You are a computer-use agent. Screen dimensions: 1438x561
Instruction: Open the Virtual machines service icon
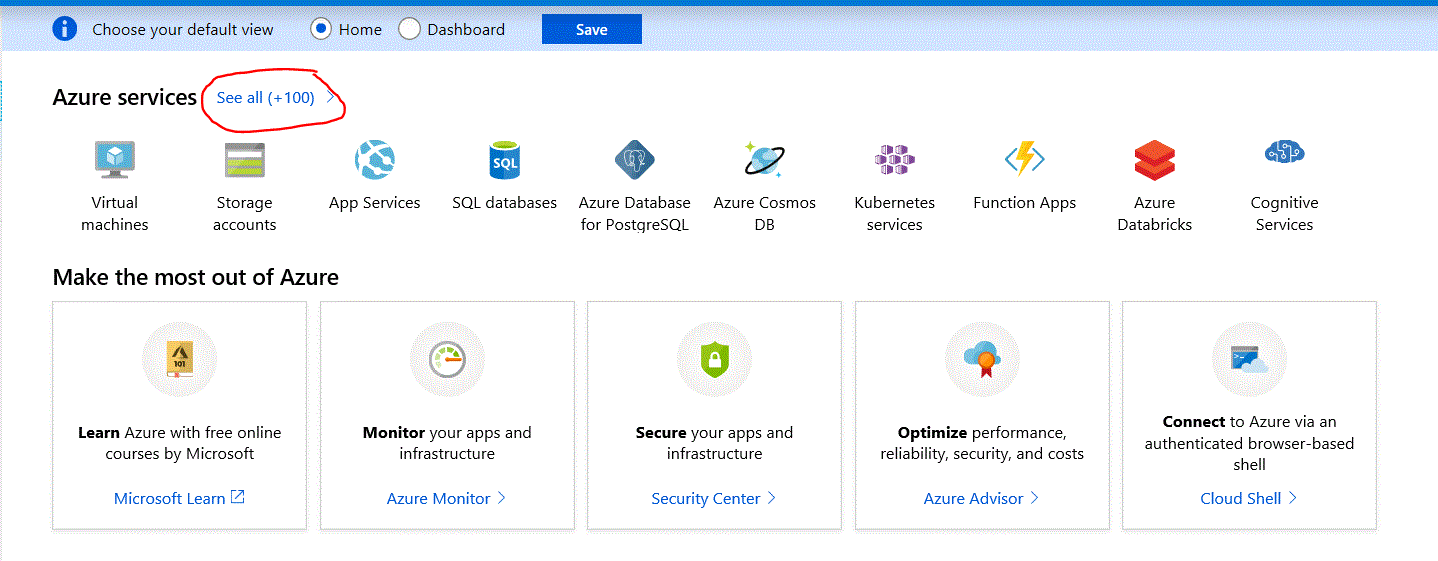(115, 160)
